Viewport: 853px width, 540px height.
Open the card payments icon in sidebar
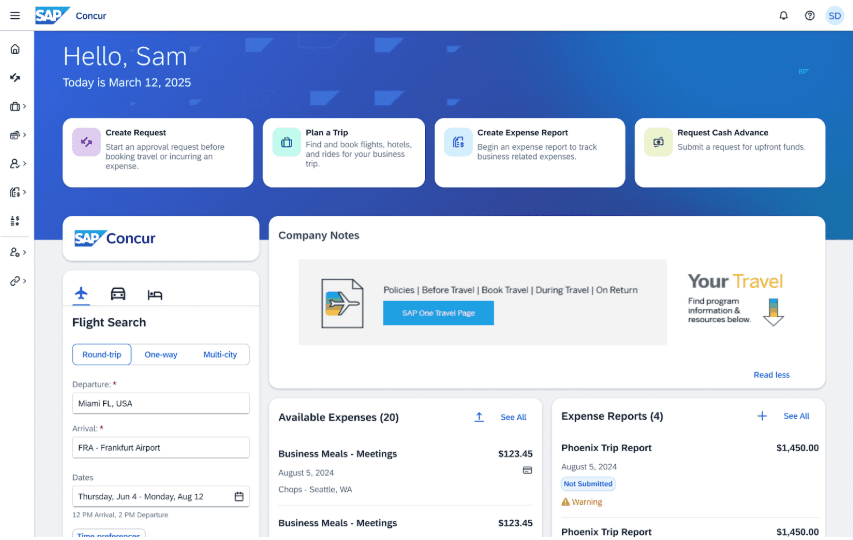pyautogui.click(x=15, y=135)
